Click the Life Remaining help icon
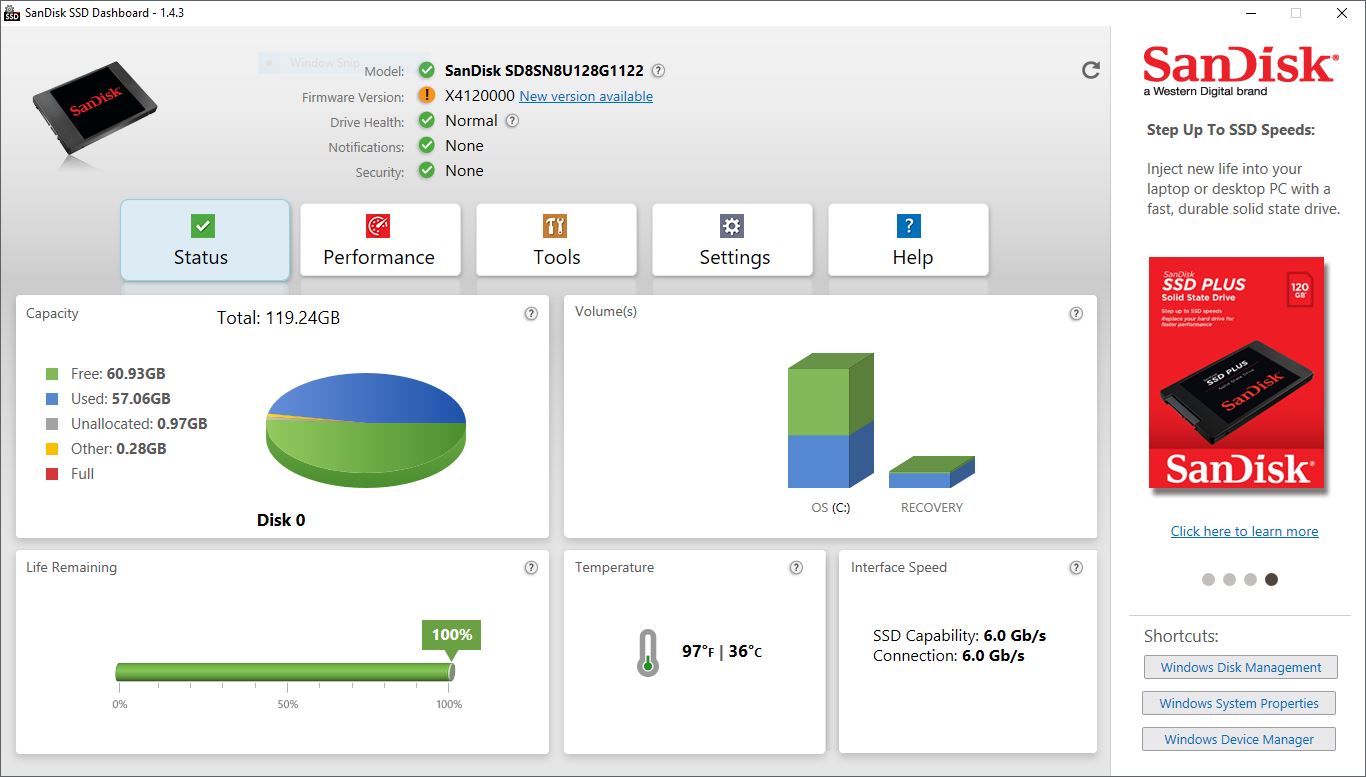 [x=531, y=568]
